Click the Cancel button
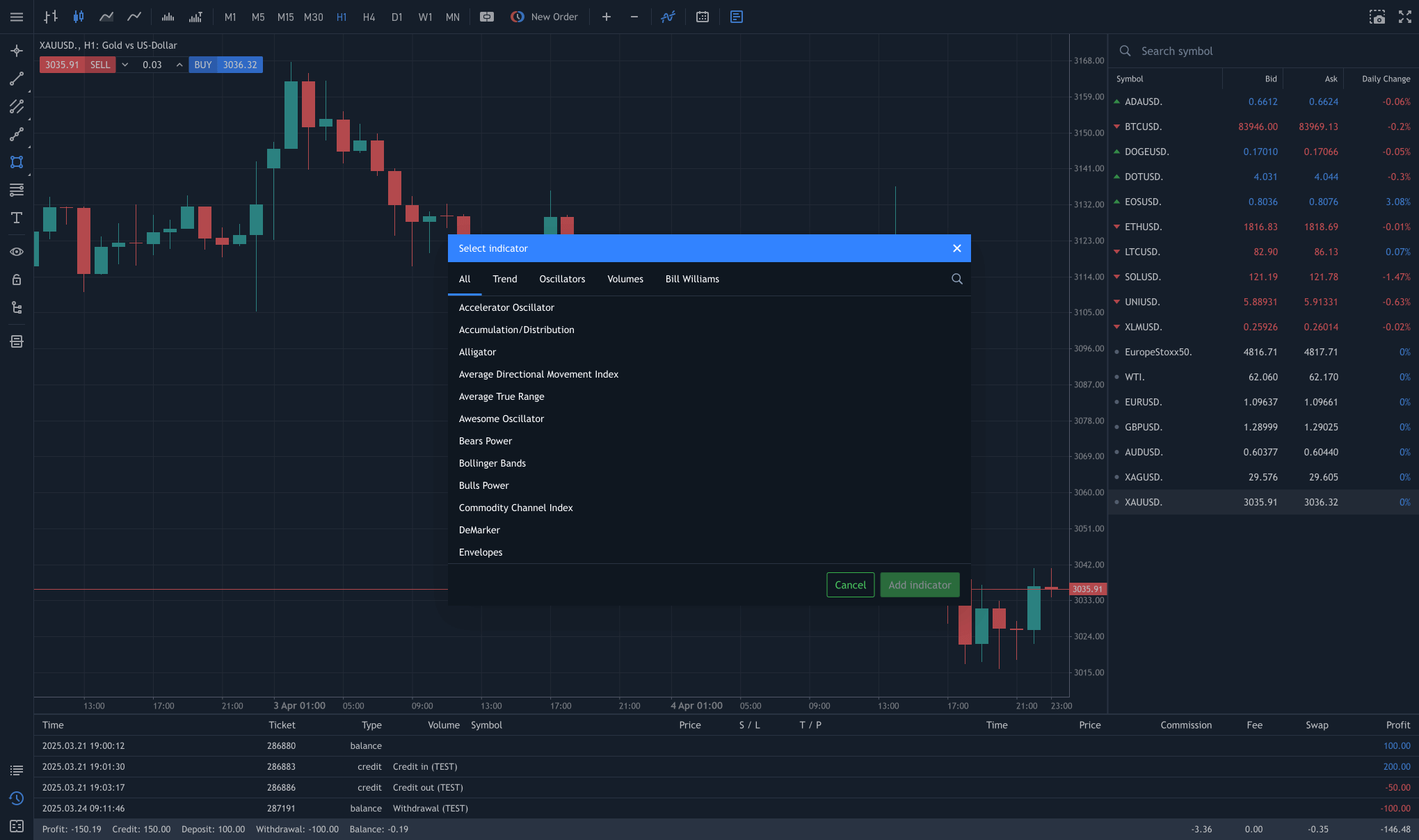The width and height of the screenshot is (1419, 840). (850, 585)
